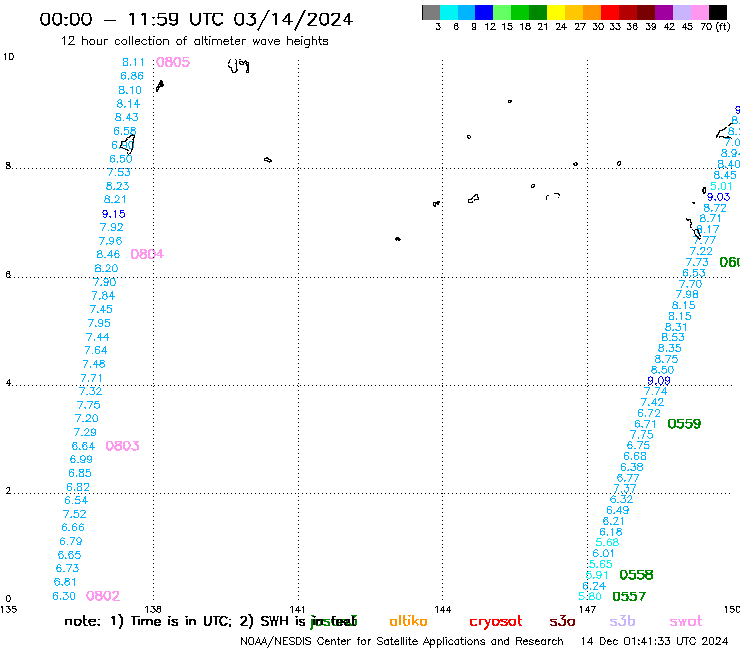The image size is (740, 650).
Task: Click the '8.31' wave height value
Action: (676, 327)
